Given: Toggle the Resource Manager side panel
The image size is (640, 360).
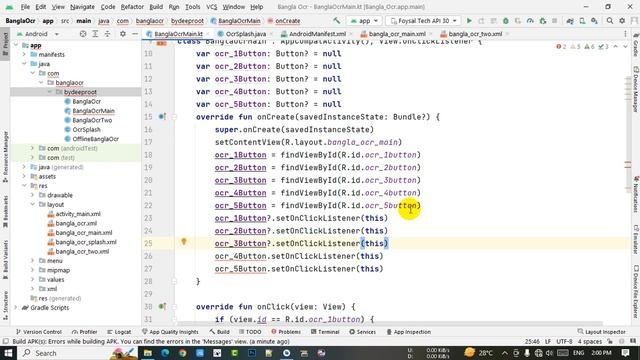Looking at the screenshot, I should click(x=5, y=157).
